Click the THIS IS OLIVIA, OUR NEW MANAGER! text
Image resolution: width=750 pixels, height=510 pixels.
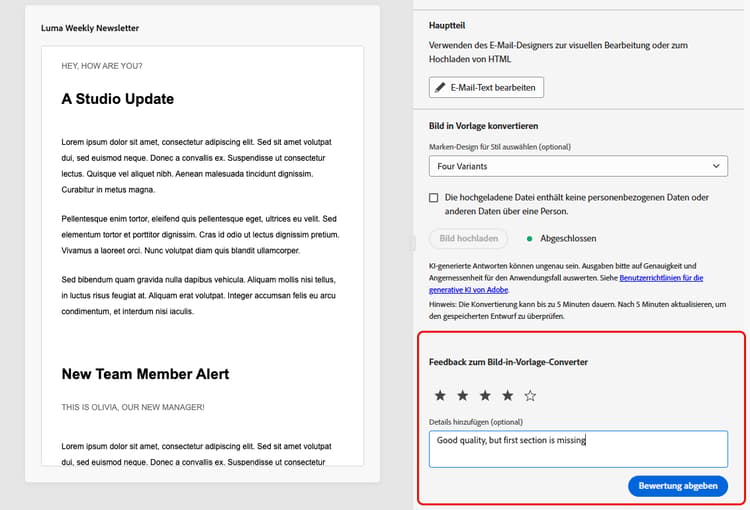tap(133, 407)
